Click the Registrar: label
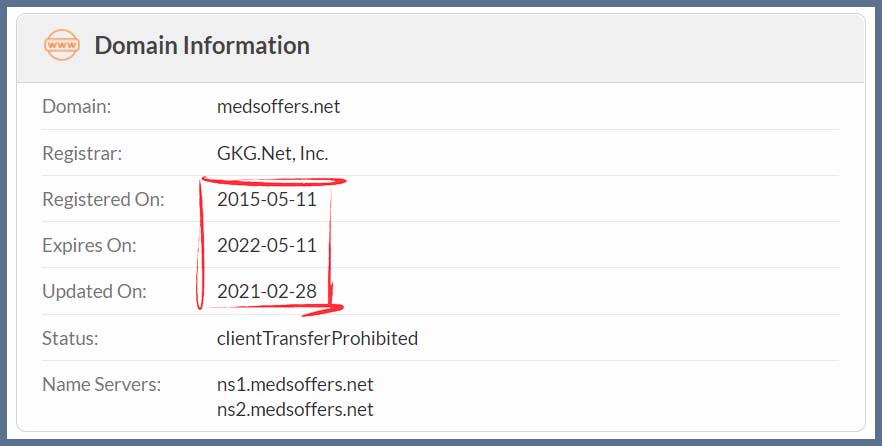The height and width of the screenshot is (446, 882). 82,153
